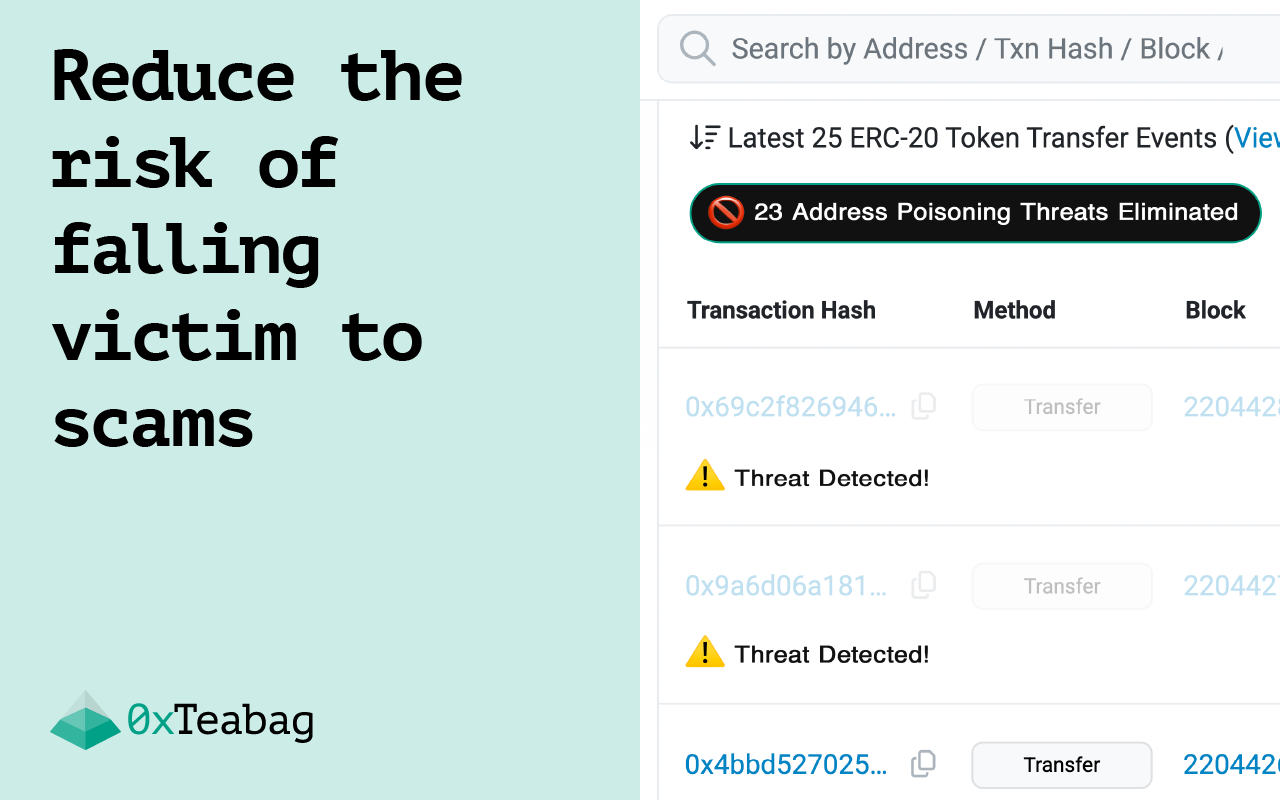Click the search magnifier icon

[x=697, y=48]
